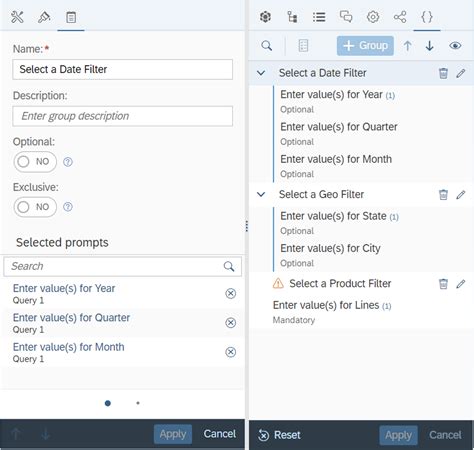Click the search magnifier in the prompts toolbar

coord(267,46)
